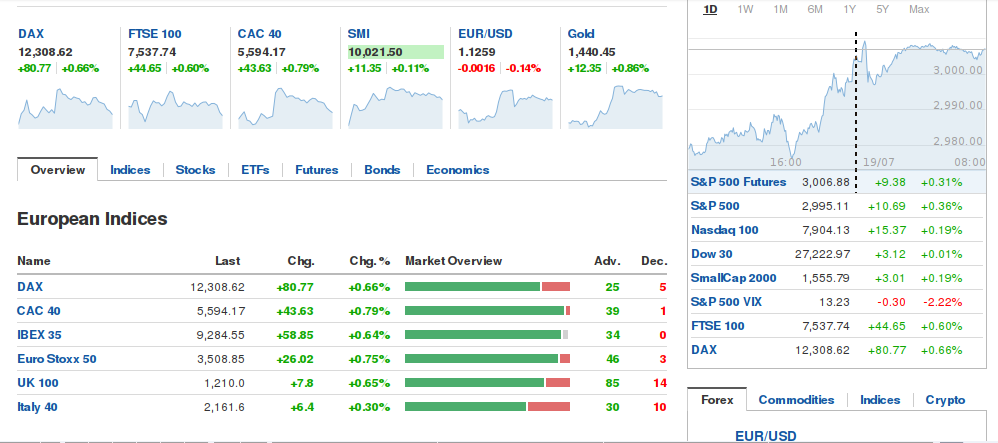Viewport: 998px width, 443px height.
Task: Select the 1Y chart timeframe
Action: tap(849, 10)
